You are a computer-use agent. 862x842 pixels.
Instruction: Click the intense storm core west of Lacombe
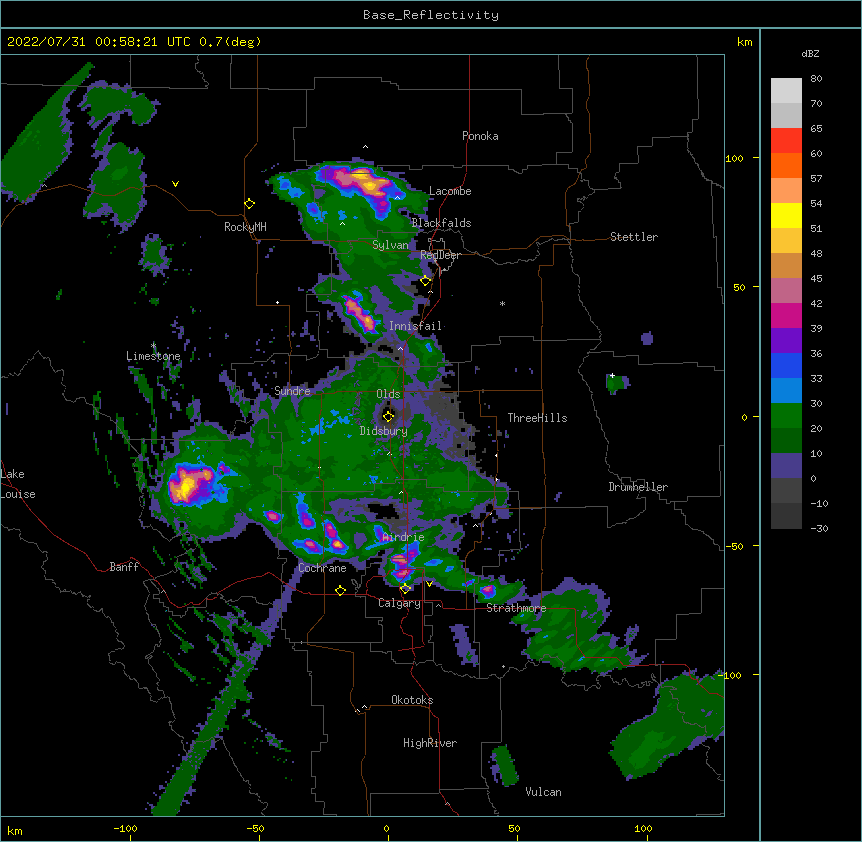tap(363, 182)
